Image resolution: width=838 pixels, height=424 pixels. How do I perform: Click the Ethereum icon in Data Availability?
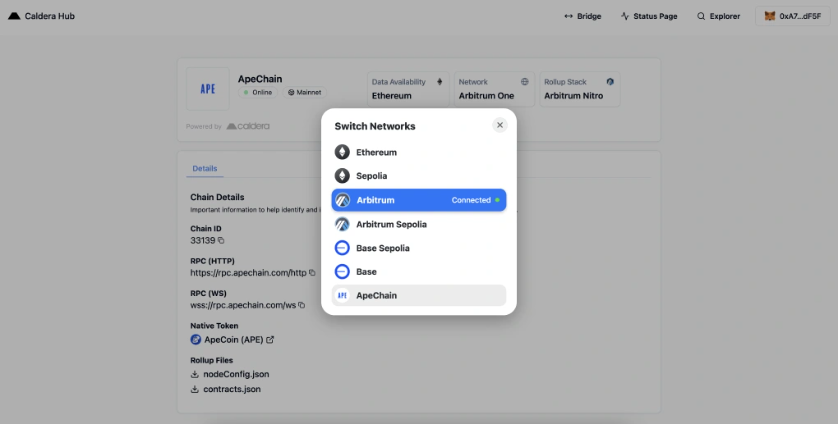pyautogui.click(x=440, y=82)
